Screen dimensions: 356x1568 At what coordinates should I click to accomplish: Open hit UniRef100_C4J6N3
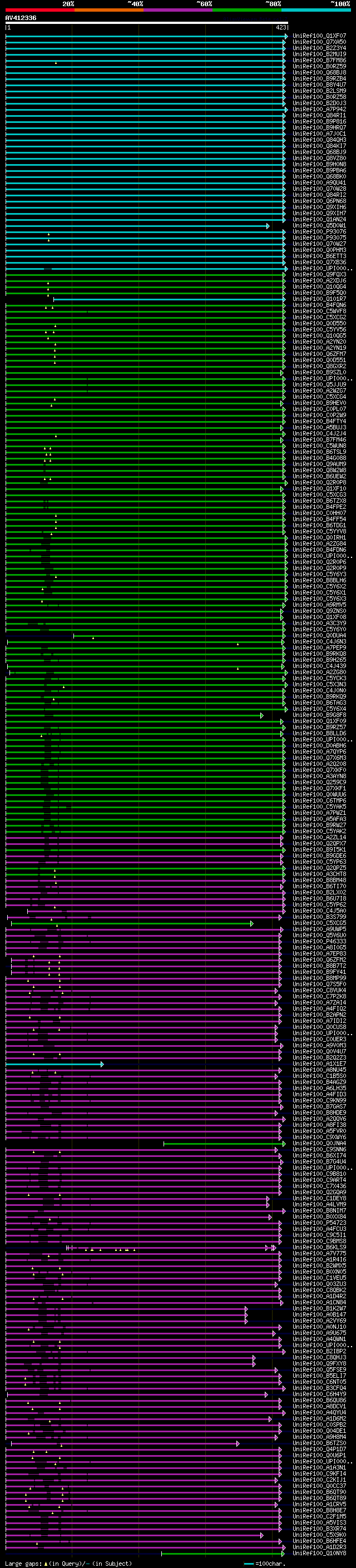click(x=319, y=641)
